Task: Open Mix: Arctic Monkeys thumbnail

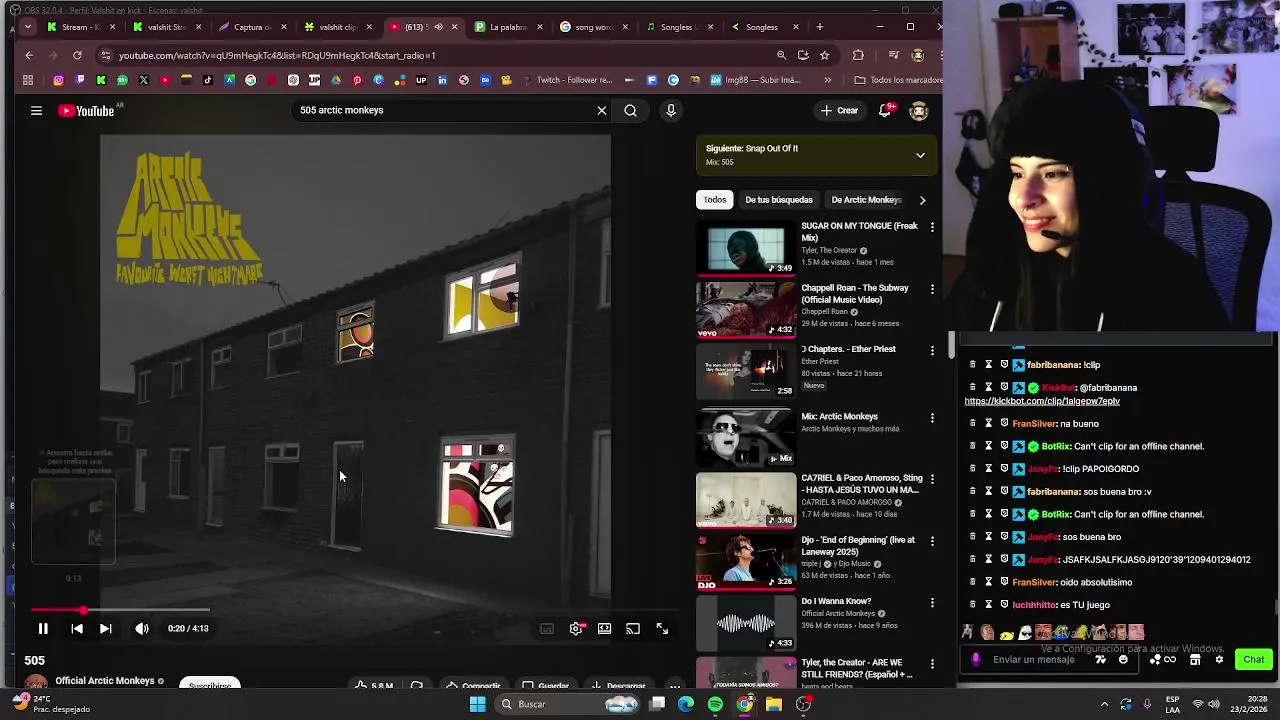Action: pos(746,437)
